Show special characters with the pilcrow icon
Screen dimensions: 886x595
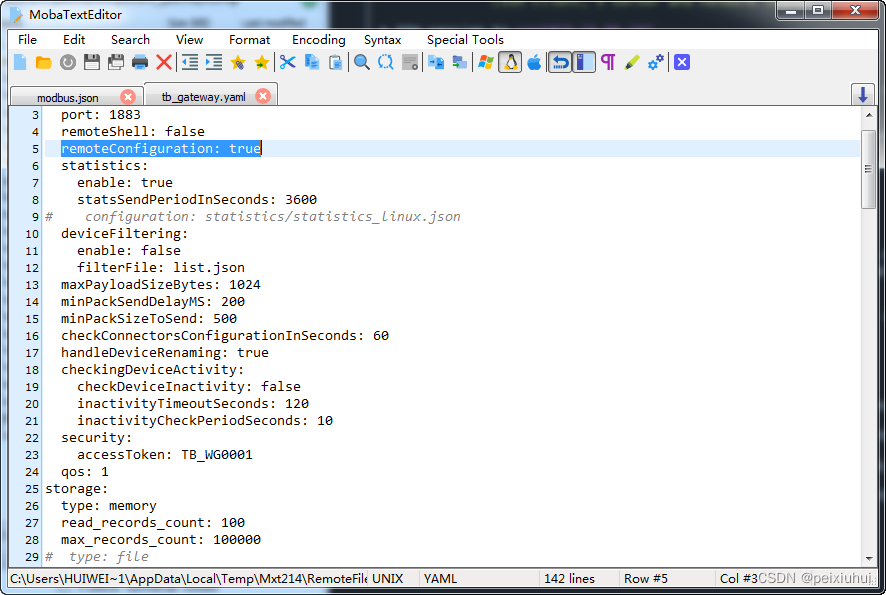(x=608, y=62)
